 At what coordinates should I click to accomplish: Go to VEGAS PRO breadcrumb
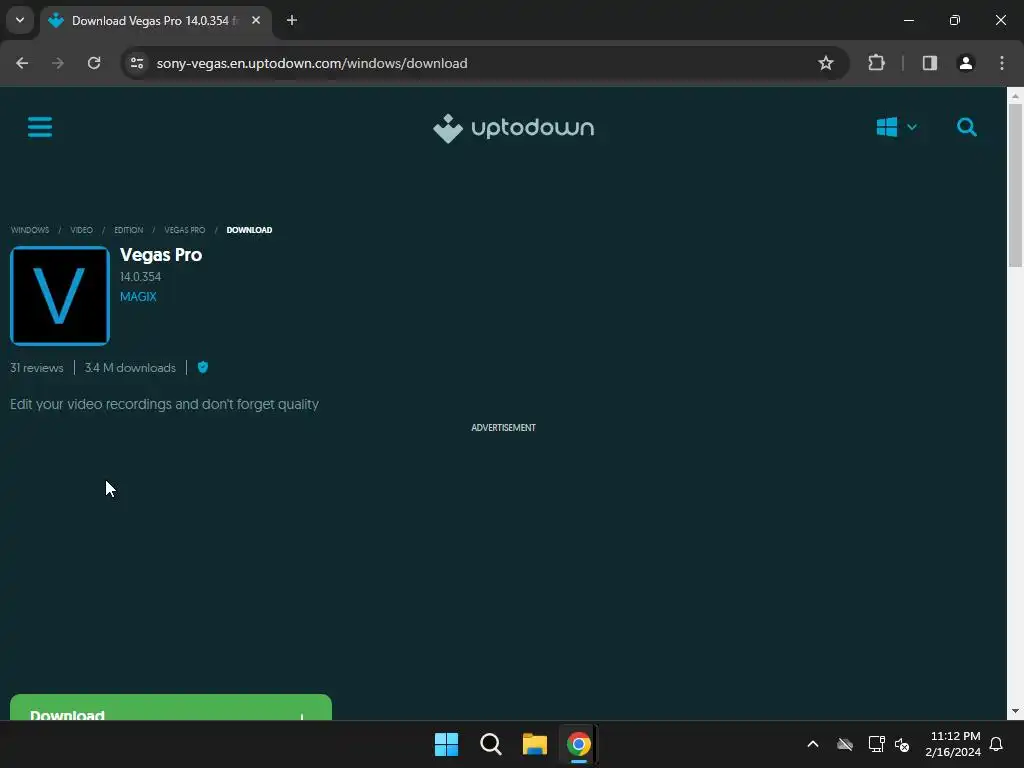pos(185,230)
